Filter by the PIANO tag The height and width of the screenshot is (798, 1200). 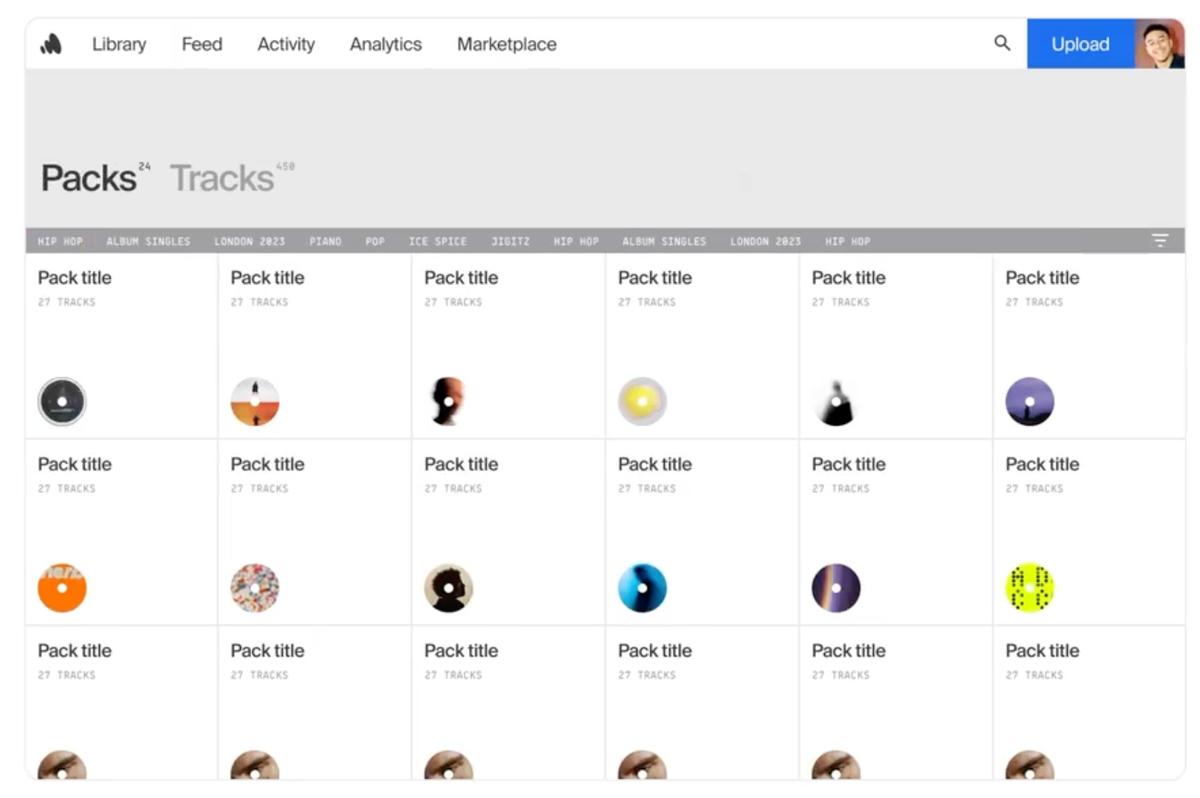click(x=325, y=241)
